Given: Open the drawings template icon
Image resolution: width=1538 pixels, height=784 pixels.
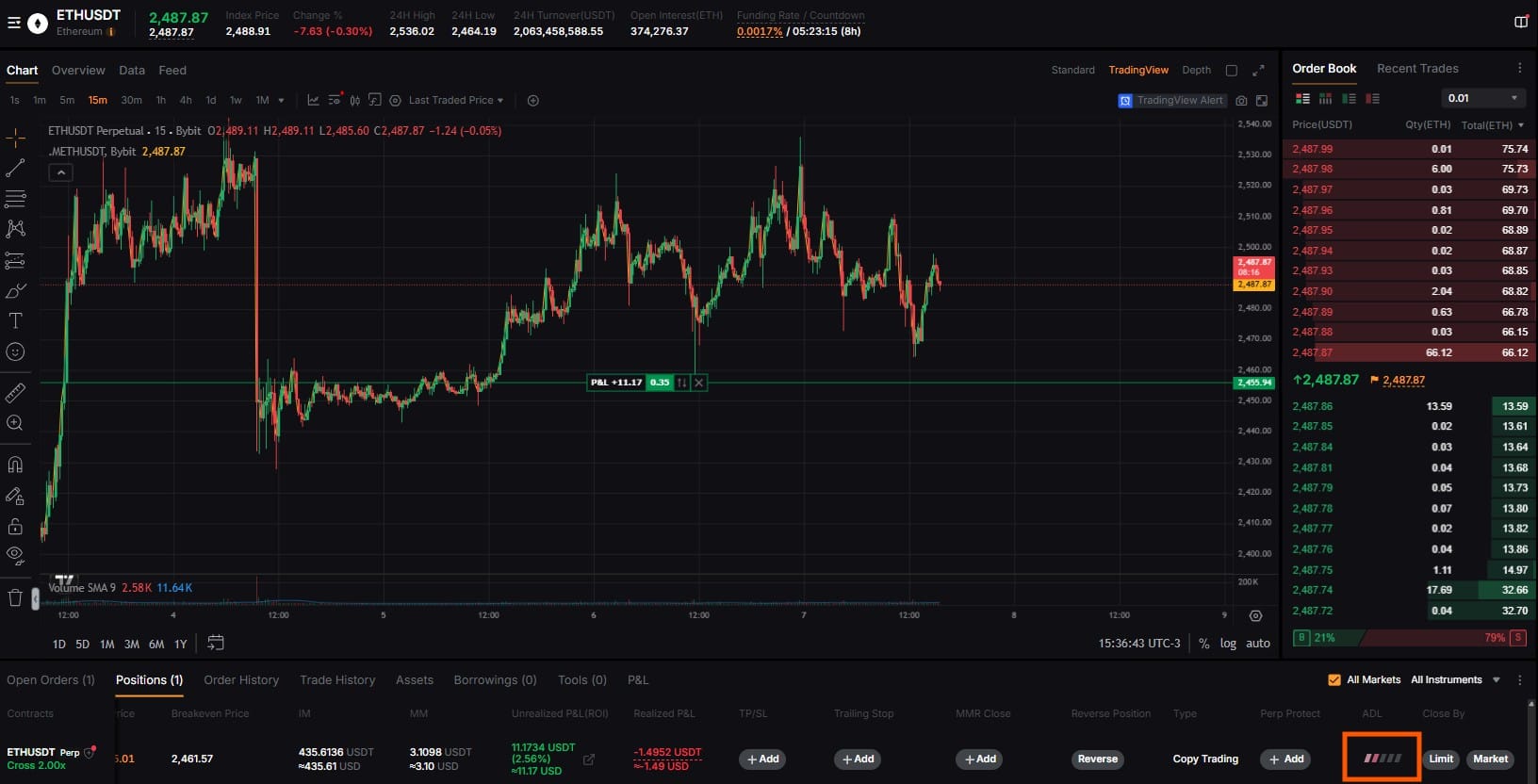Looking at the screenshot, I should pyautogui.click(x=375, y=100).
